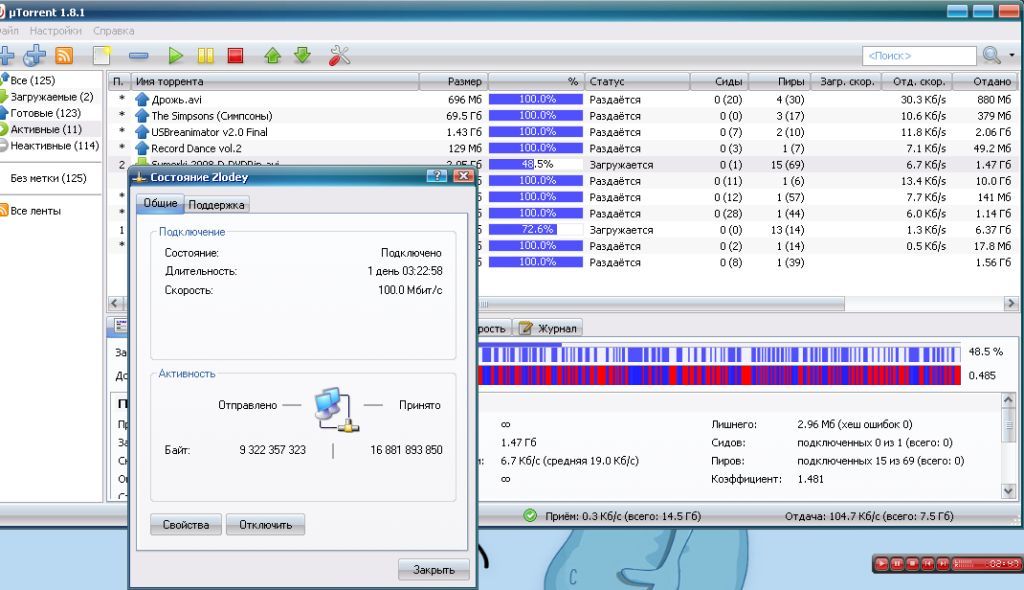This screenshot has height=590, width=1024.
Task: Switch to the Поддержка tab
Action: tap(216, 205)
